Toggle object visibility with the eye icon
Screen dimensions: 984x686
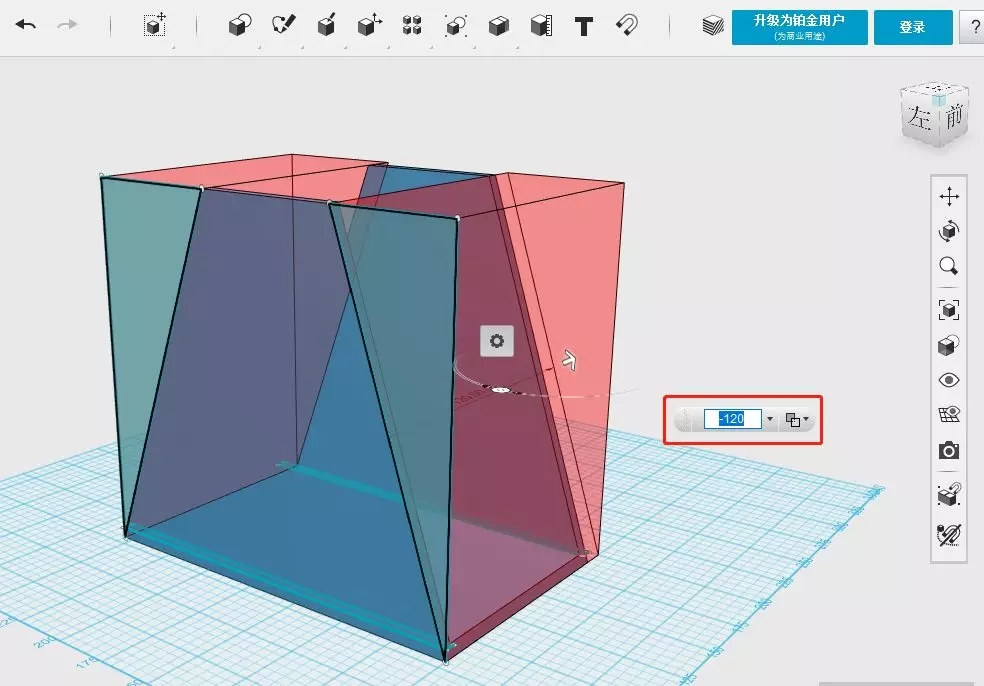click(x=949, y=380)
